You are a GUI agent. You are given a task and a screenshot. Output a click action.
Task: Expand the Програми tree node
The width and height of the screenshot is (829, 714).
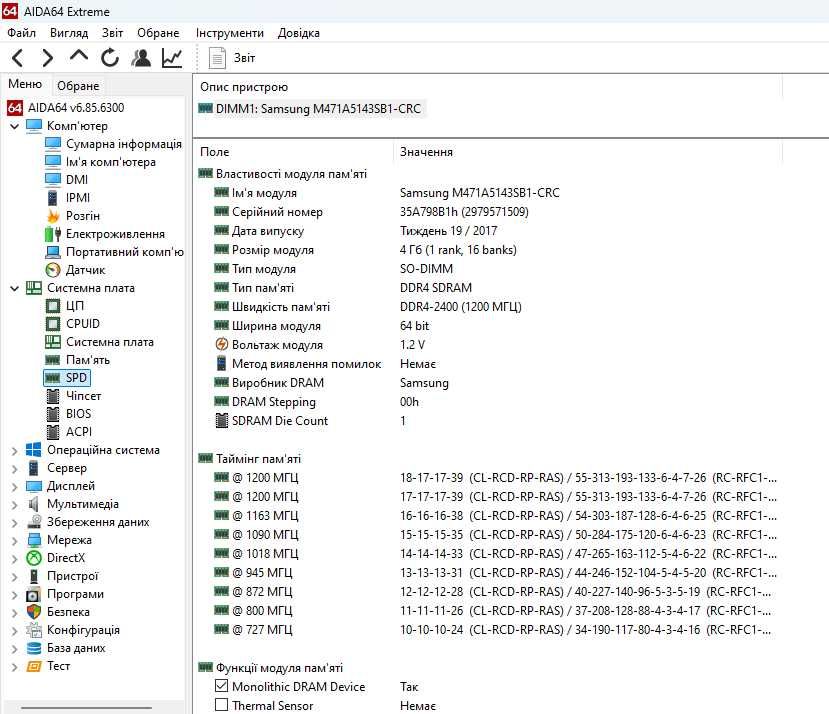pos(14,594)
